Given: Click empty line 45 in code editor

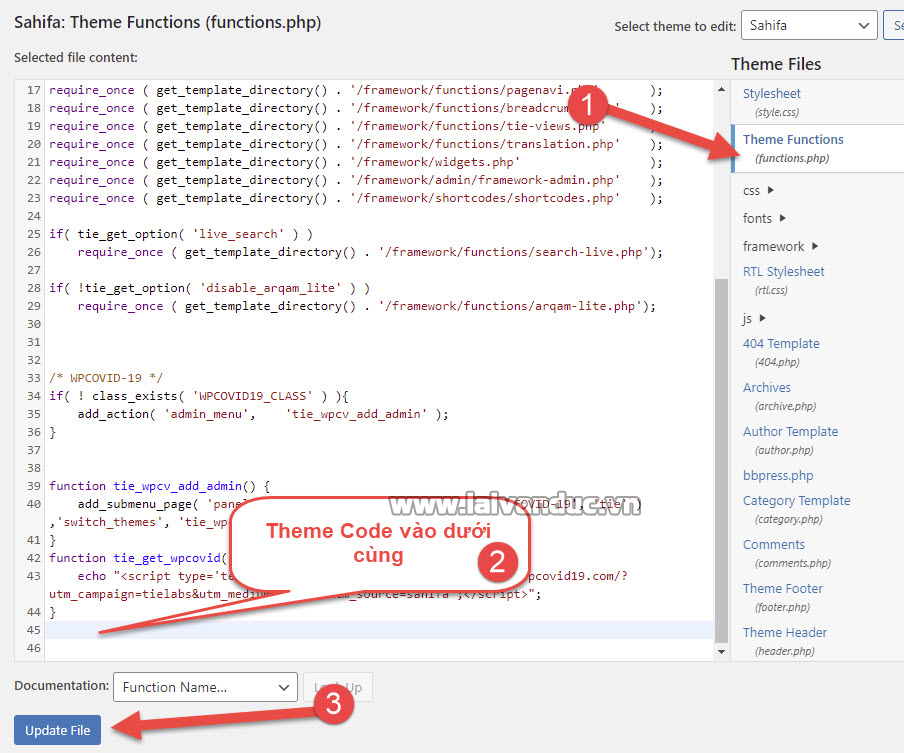Looking at the screenshot, I should [380, 630].
